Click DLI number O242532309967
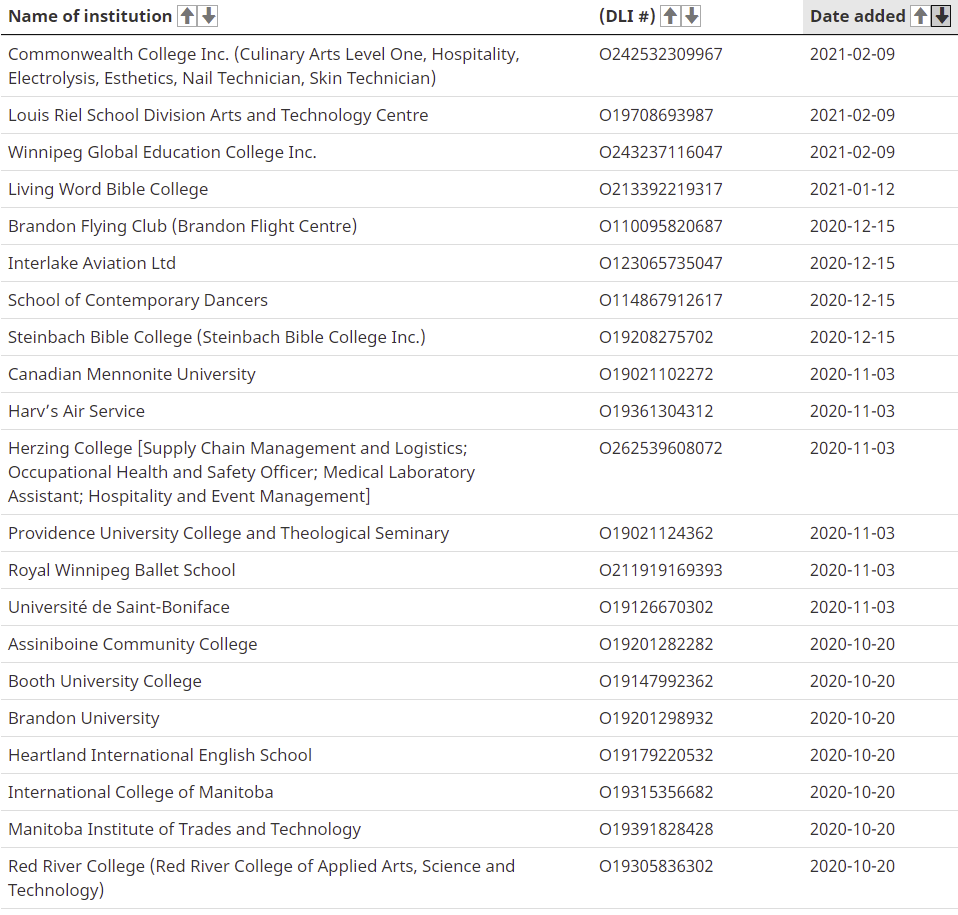Image resolution: width=958 pixels, height=915 pixels. pyautogui.click(x=660, y=54)
